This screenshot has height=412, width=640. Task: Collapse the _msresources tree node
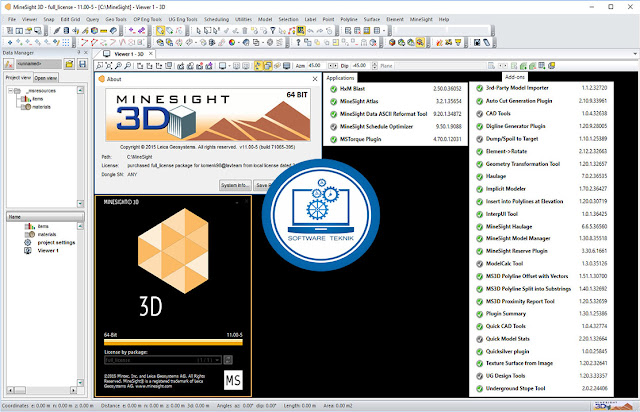[11, 91]
